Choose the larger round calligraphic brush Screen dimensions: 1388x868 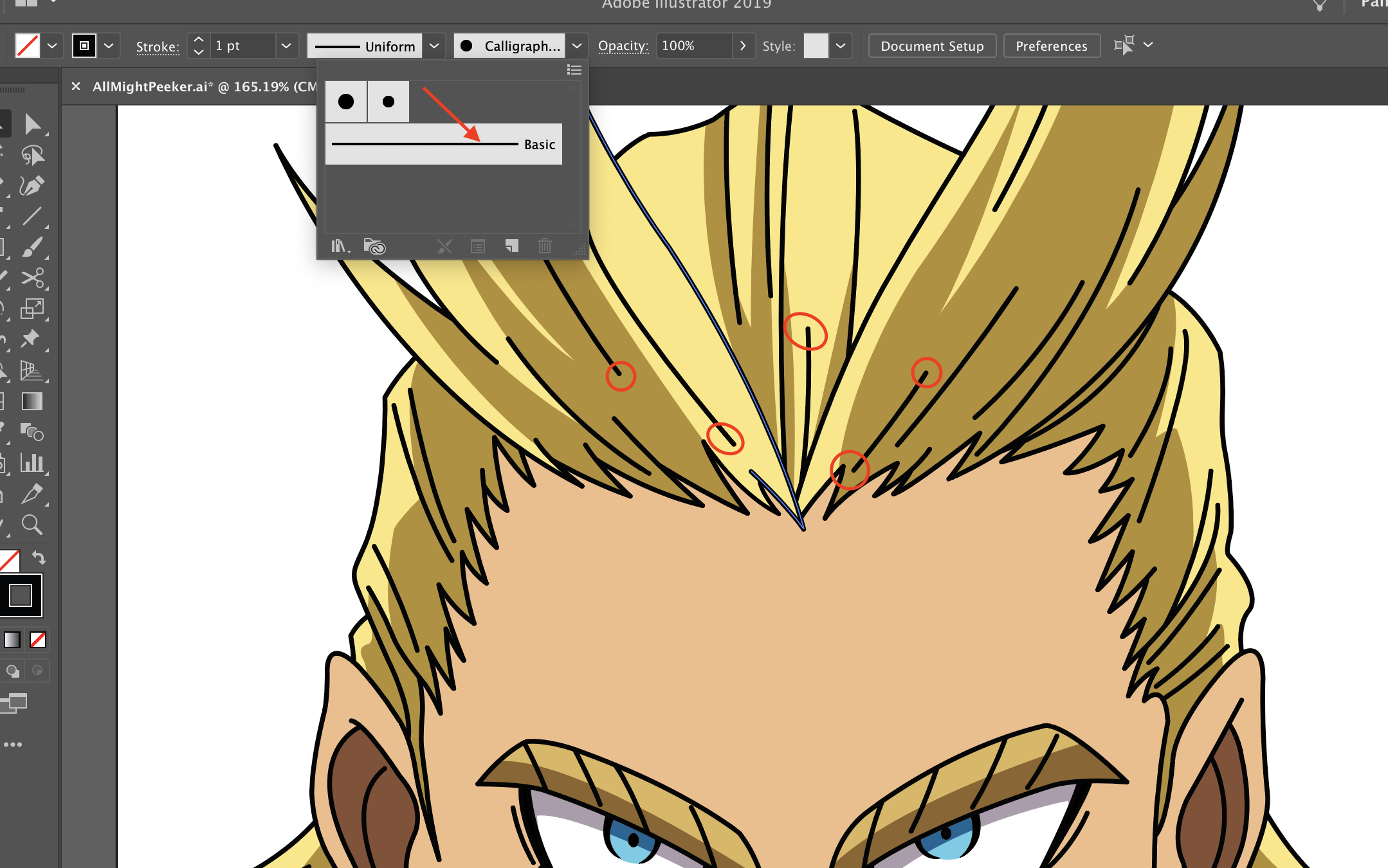pos(346,102)
